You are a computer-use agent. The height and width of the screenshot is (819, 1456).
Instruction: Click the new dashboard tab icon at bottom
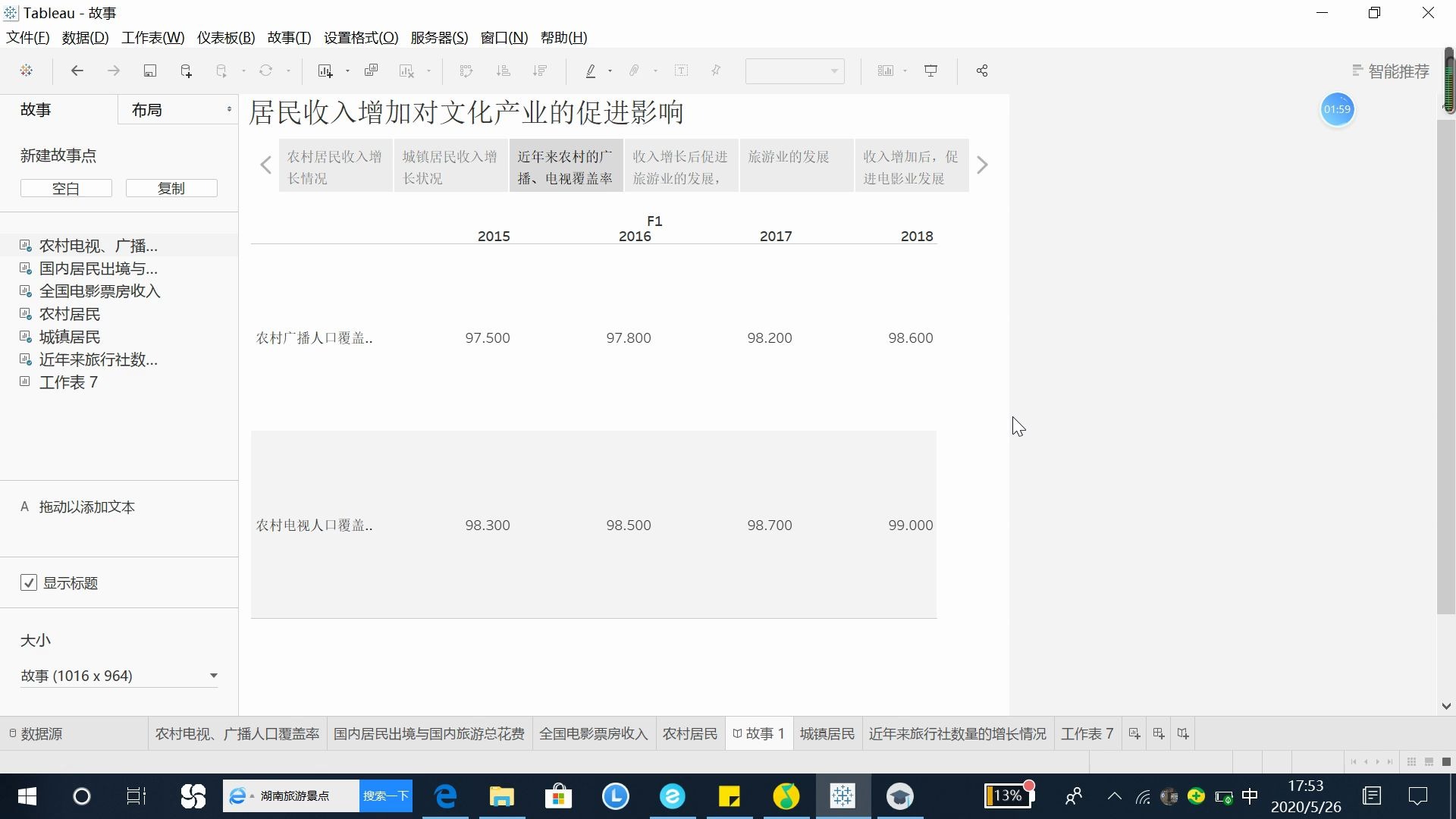point(1159,733)
